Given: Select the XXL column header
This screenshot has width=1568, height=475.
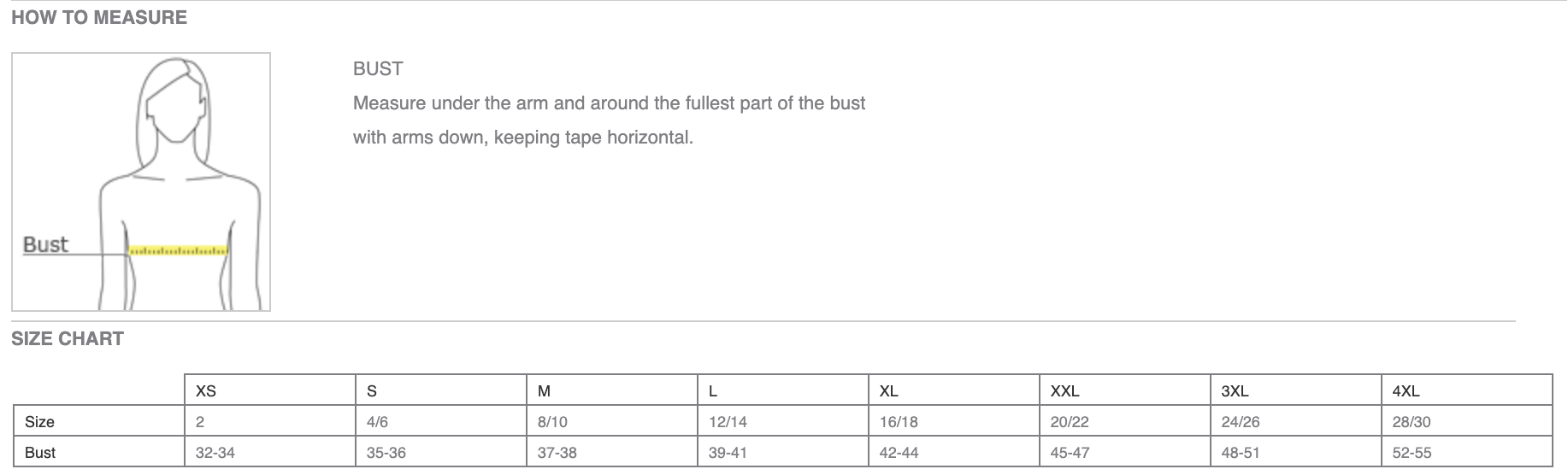Looking at the screenshot, I should click(x=1065, y=391).
